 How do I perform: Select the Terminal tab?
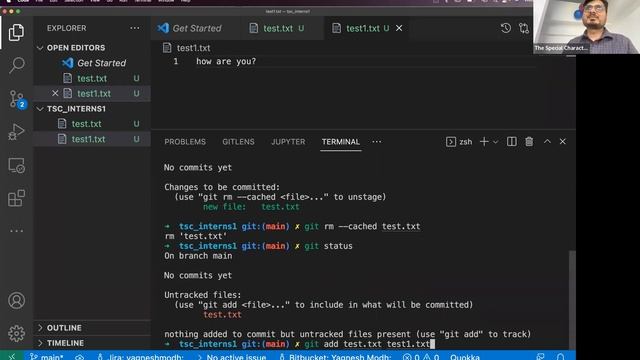340,142
